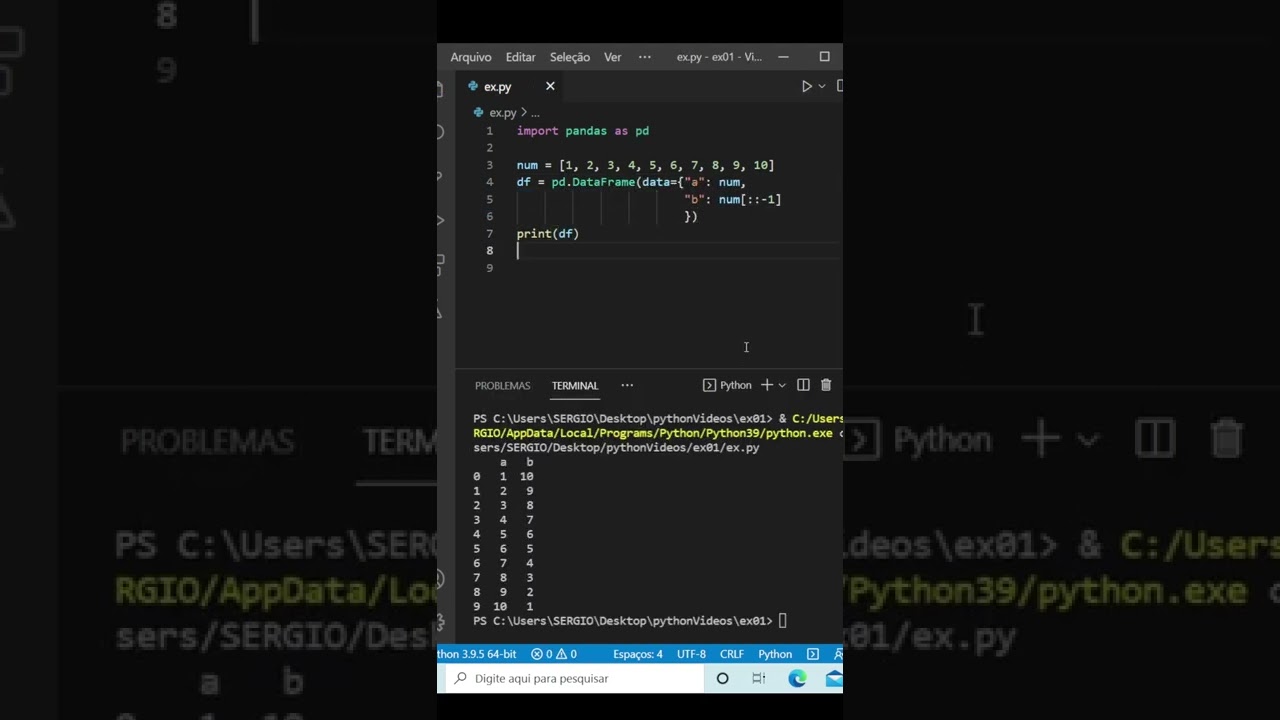
Task: Click the '"b": num[::-1]' code line
Action: pyautogui.click(x=732, y=199)
